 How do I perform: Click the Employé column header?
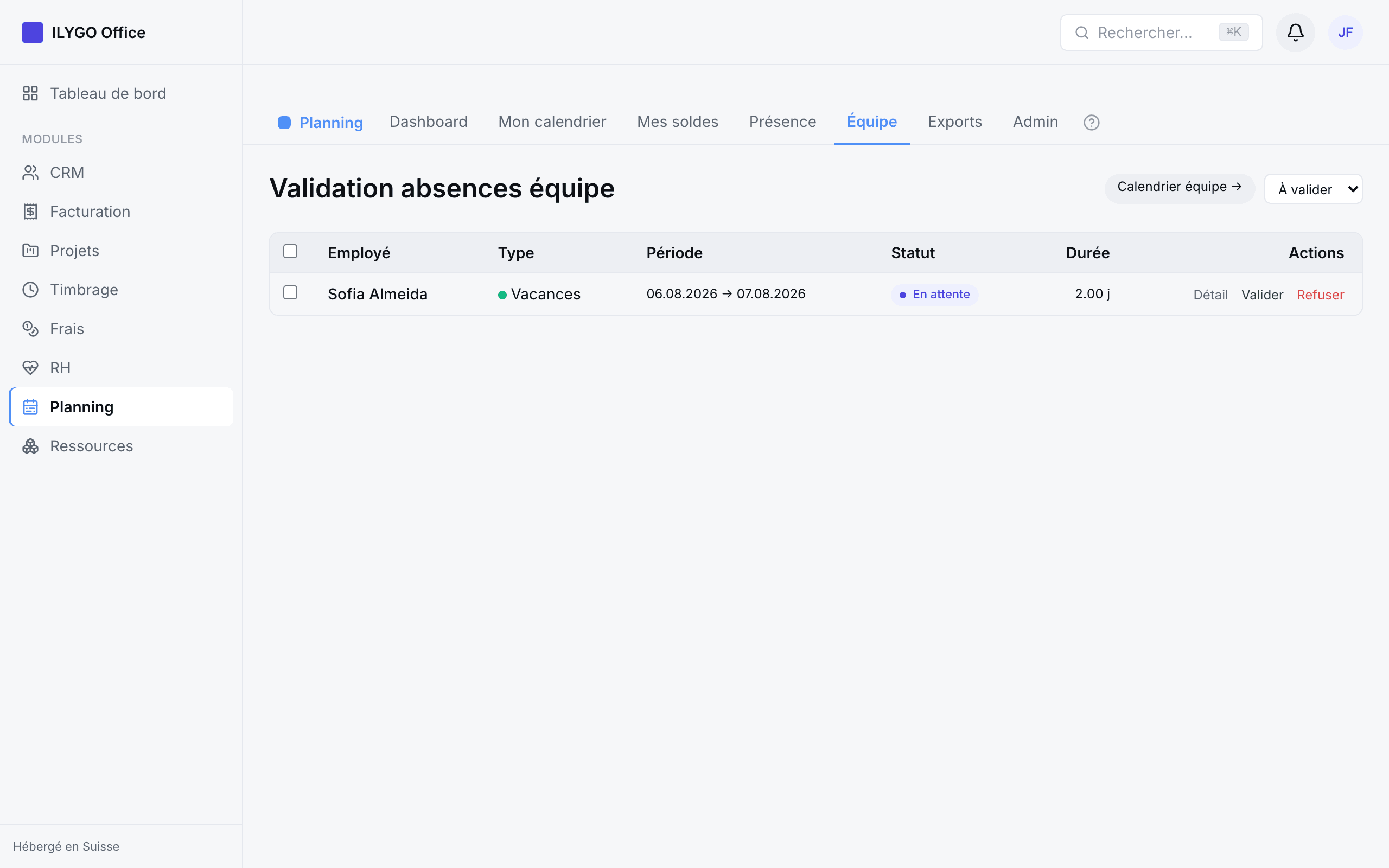(x=359, y=253)
